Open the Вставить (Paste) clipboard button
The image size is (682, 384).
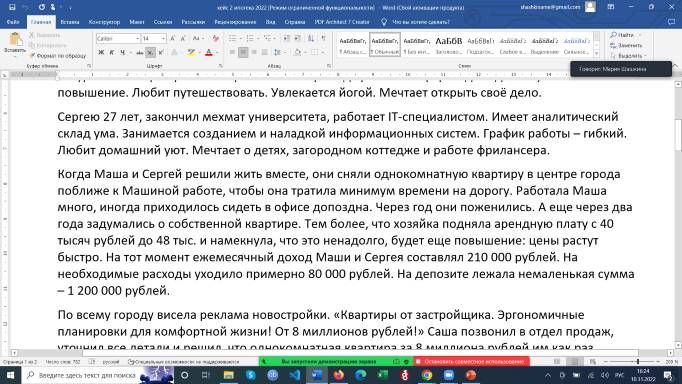(x=15, y=43)
